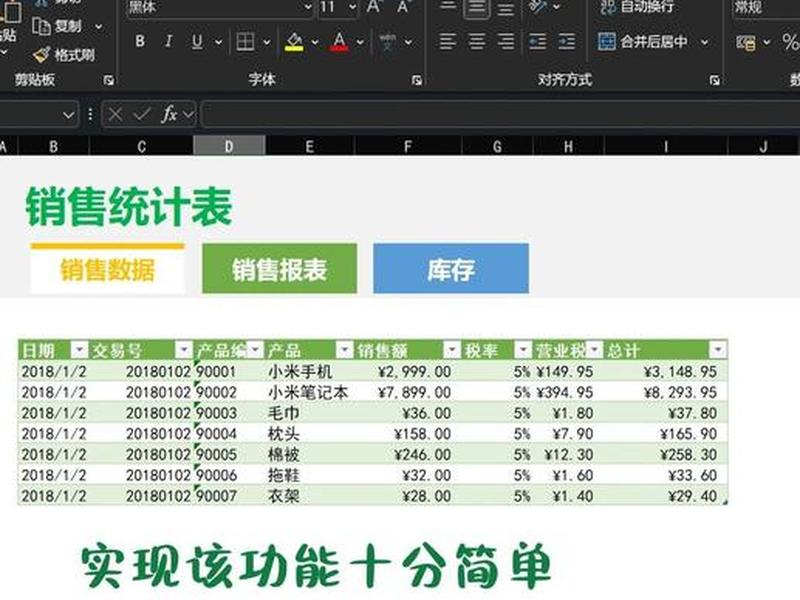Select column I header
This screenshot has height=600, width=800.
(666, 147)
